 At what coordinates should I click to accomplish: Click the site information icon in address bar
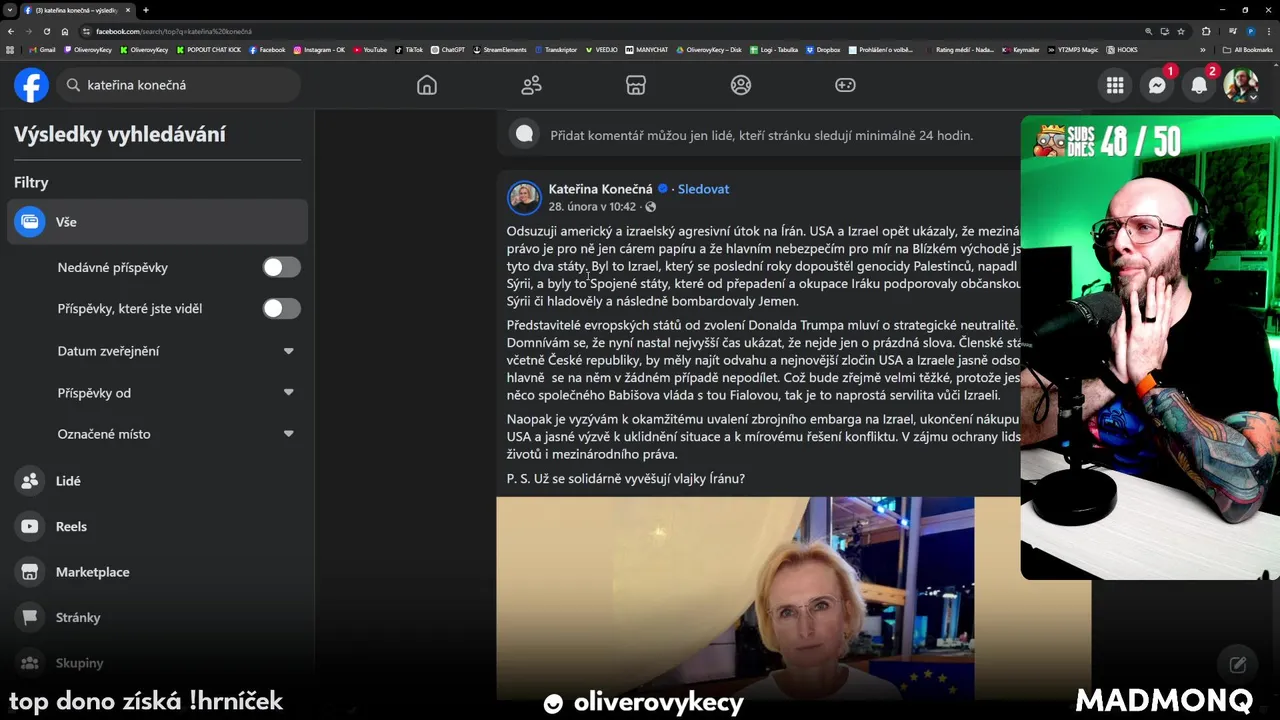click(86, 31)
